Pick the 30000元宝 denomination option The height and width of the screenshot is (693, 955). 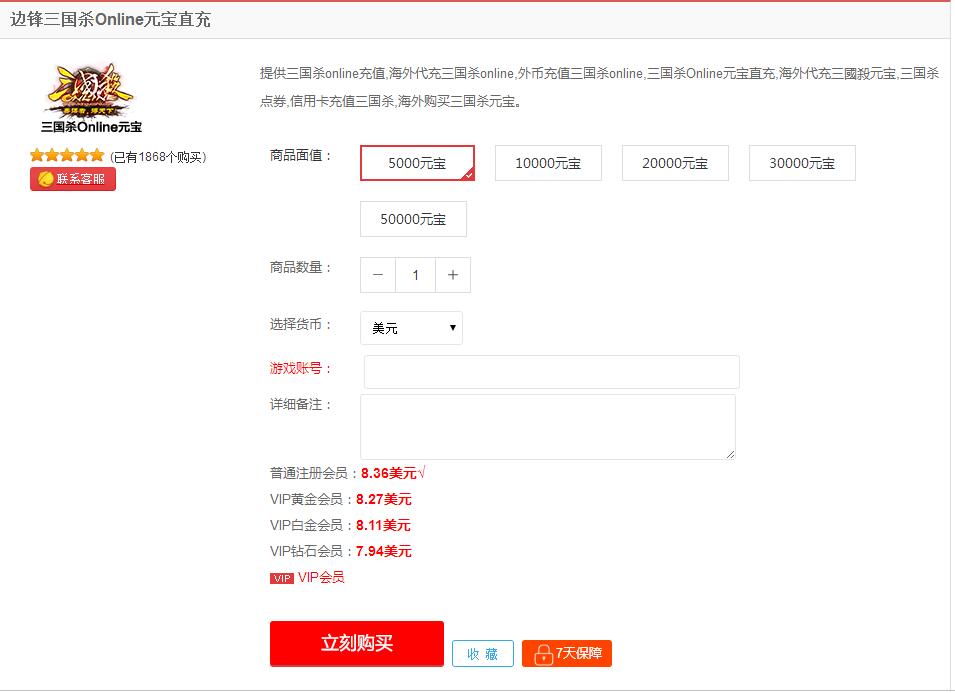[802, 163]
